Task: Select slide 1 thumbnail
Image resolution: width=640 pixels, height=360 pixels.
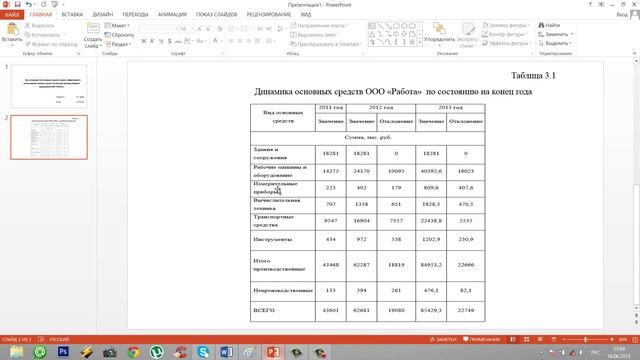Action: point(49,86)
